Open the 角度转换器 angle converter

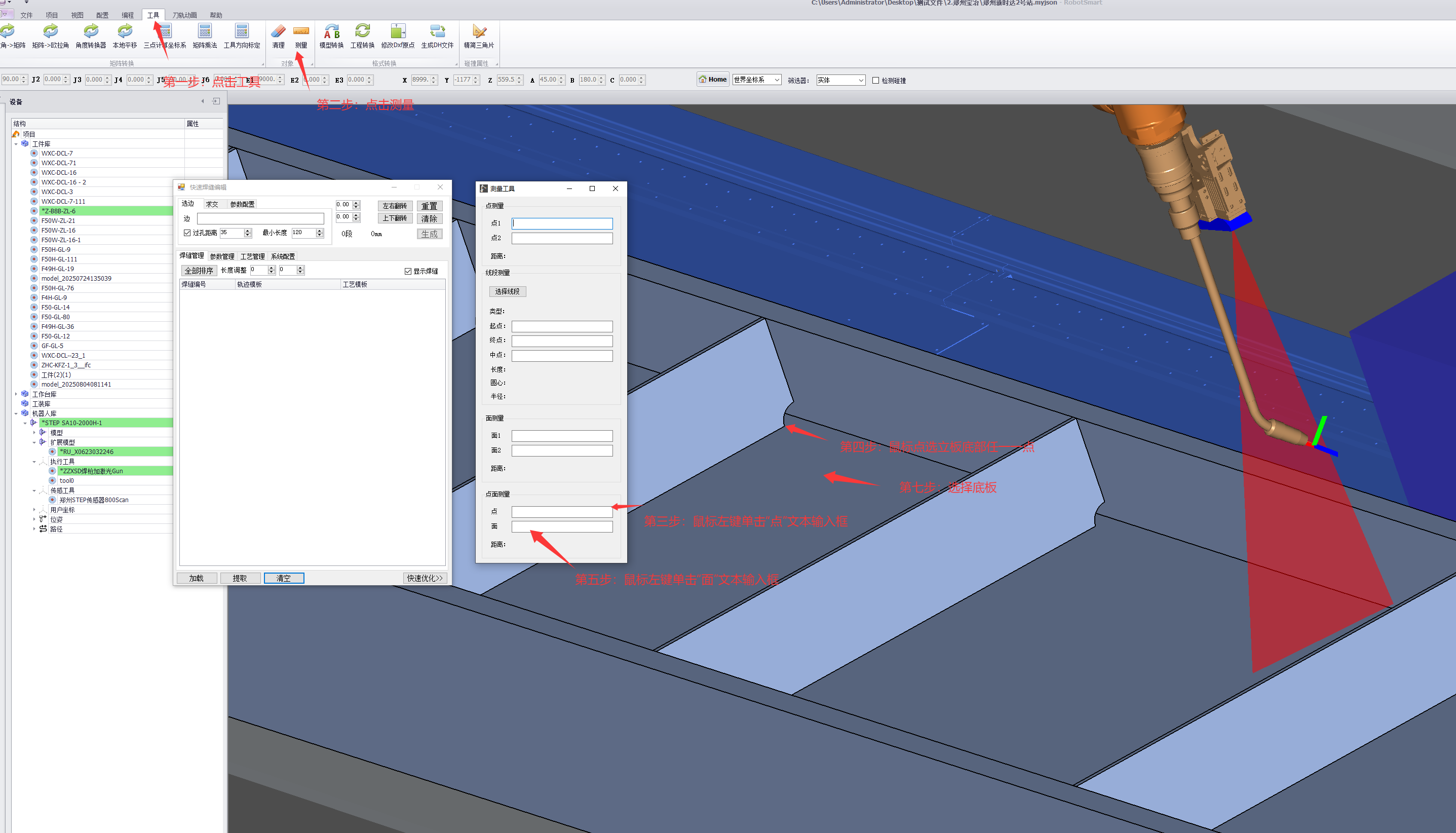[90, 32]
